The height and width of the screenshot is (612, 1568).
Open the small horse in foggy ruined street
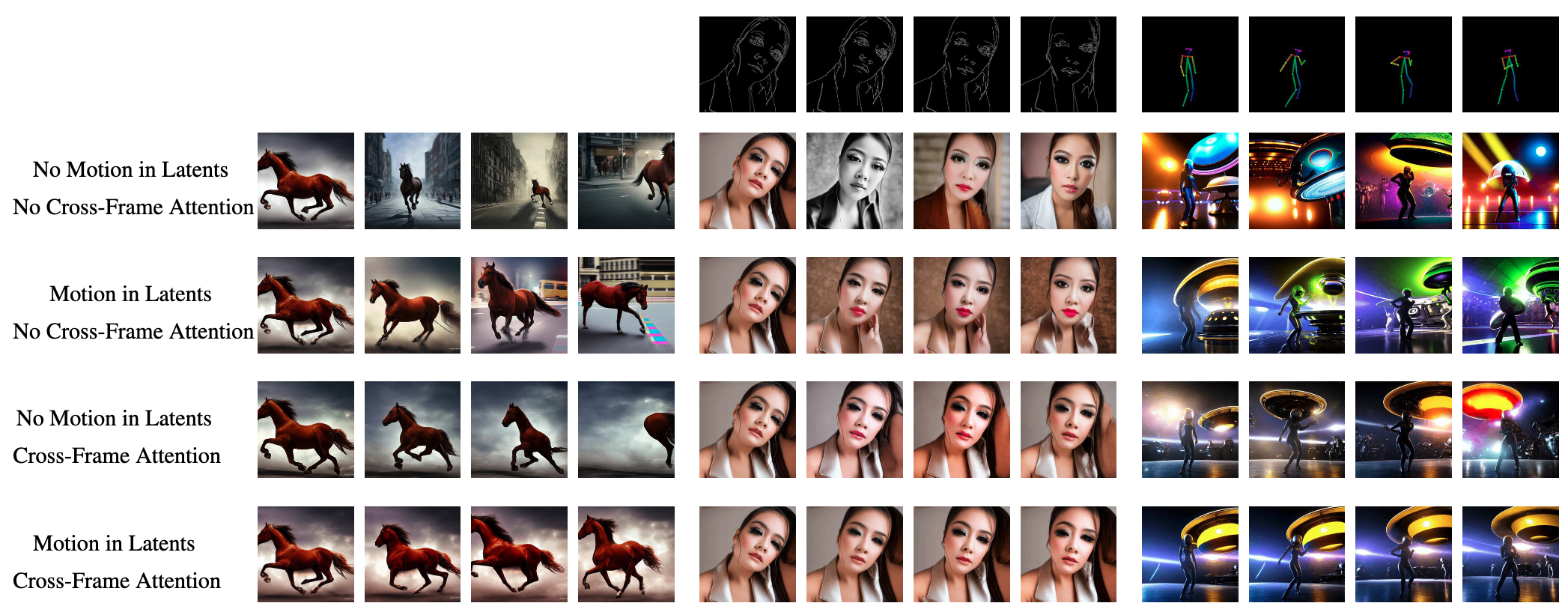pos(519,181)
